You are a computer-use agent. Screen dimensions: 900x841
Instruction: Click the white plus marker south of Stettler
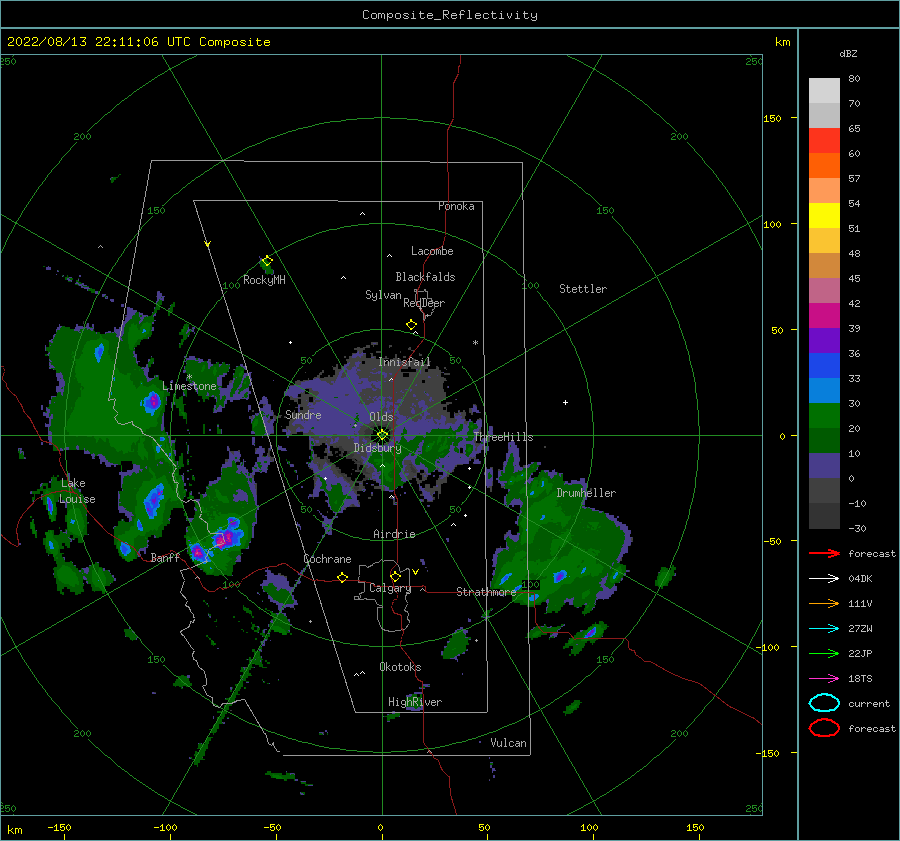click(x=565, y=402)
